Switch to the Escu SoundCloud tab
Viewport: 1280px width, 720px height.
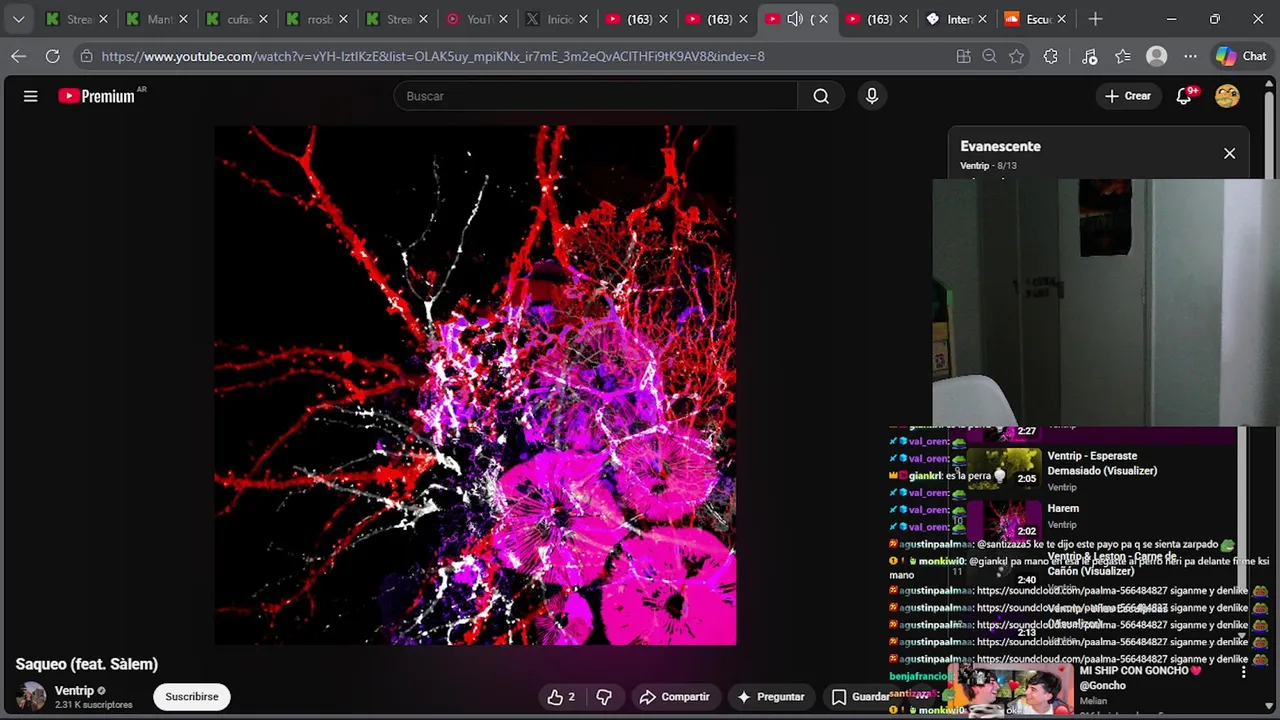[x=1037, y=19]
